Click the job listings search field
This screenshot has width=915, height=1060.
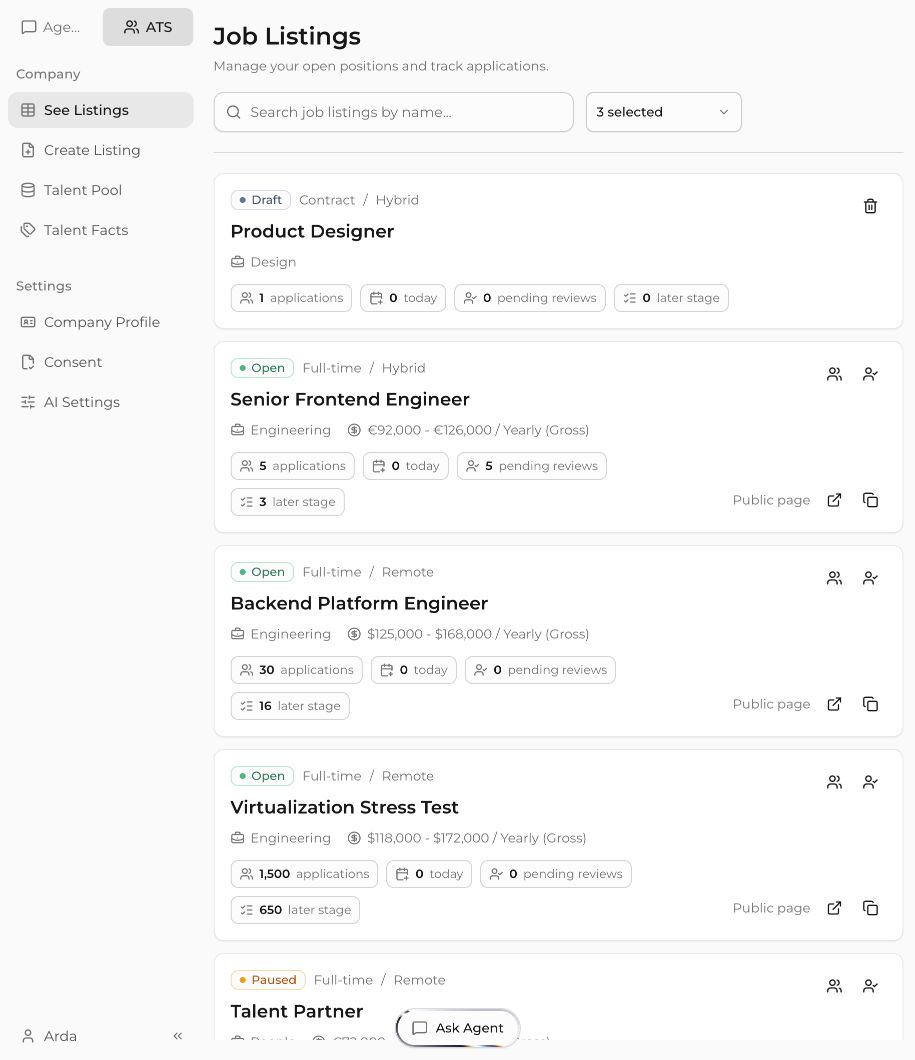coord(394,112)
